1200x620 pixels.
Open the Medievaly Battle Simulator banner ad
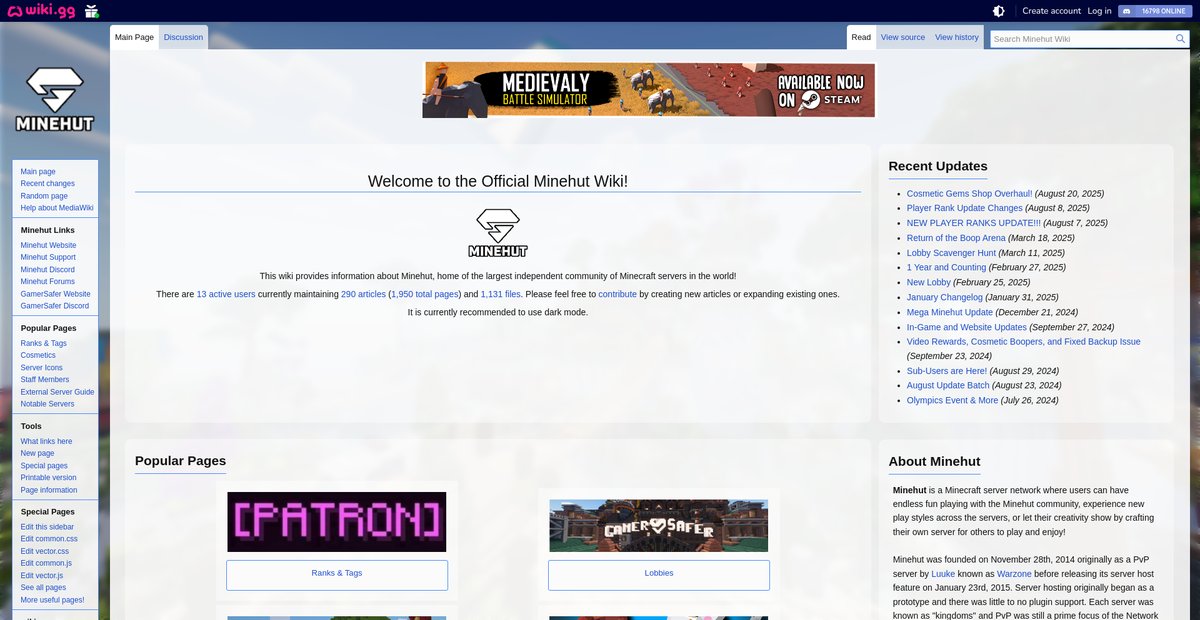coord(649,90)
